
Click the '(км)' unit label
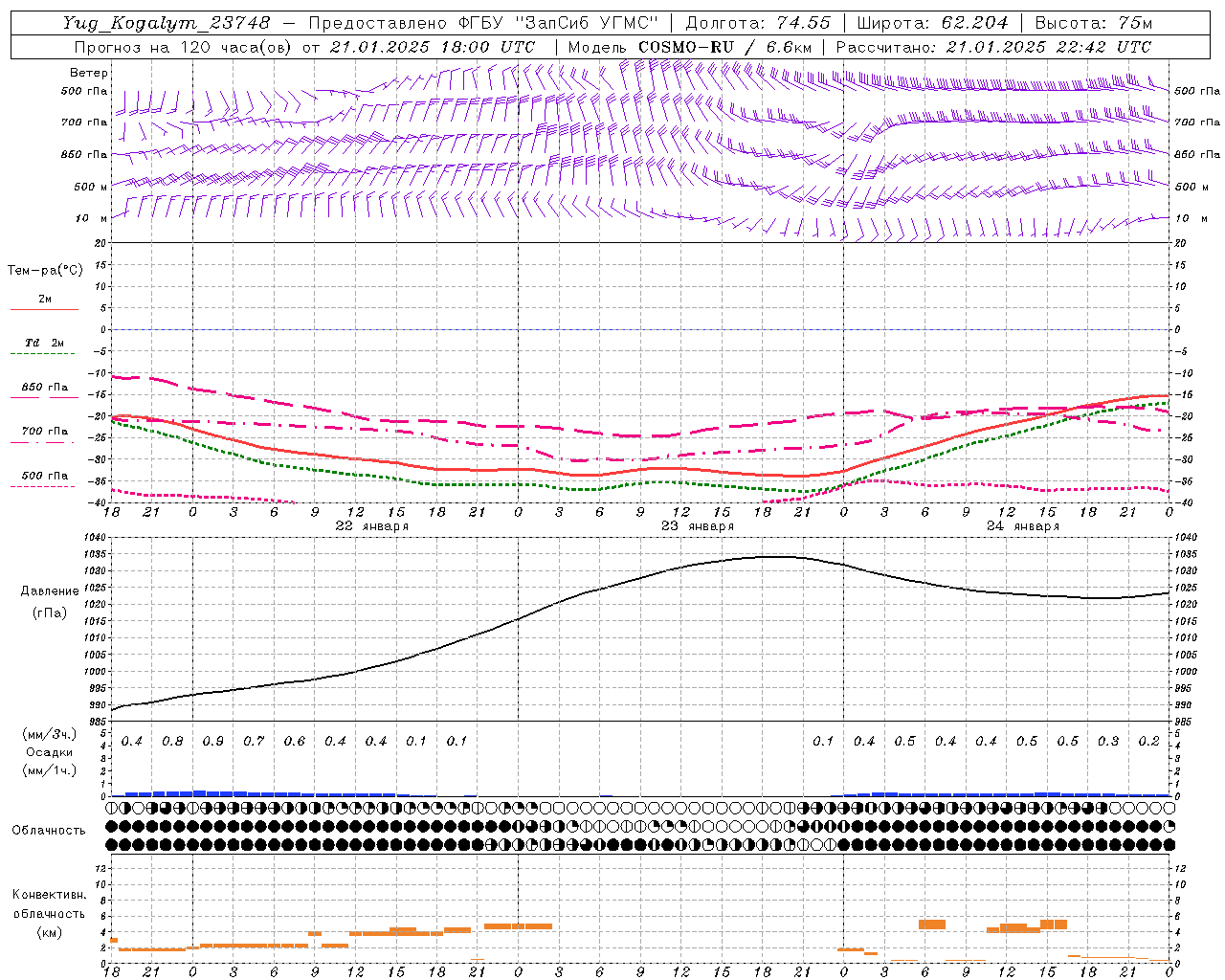pyautogui.click(x=50, y=932)
